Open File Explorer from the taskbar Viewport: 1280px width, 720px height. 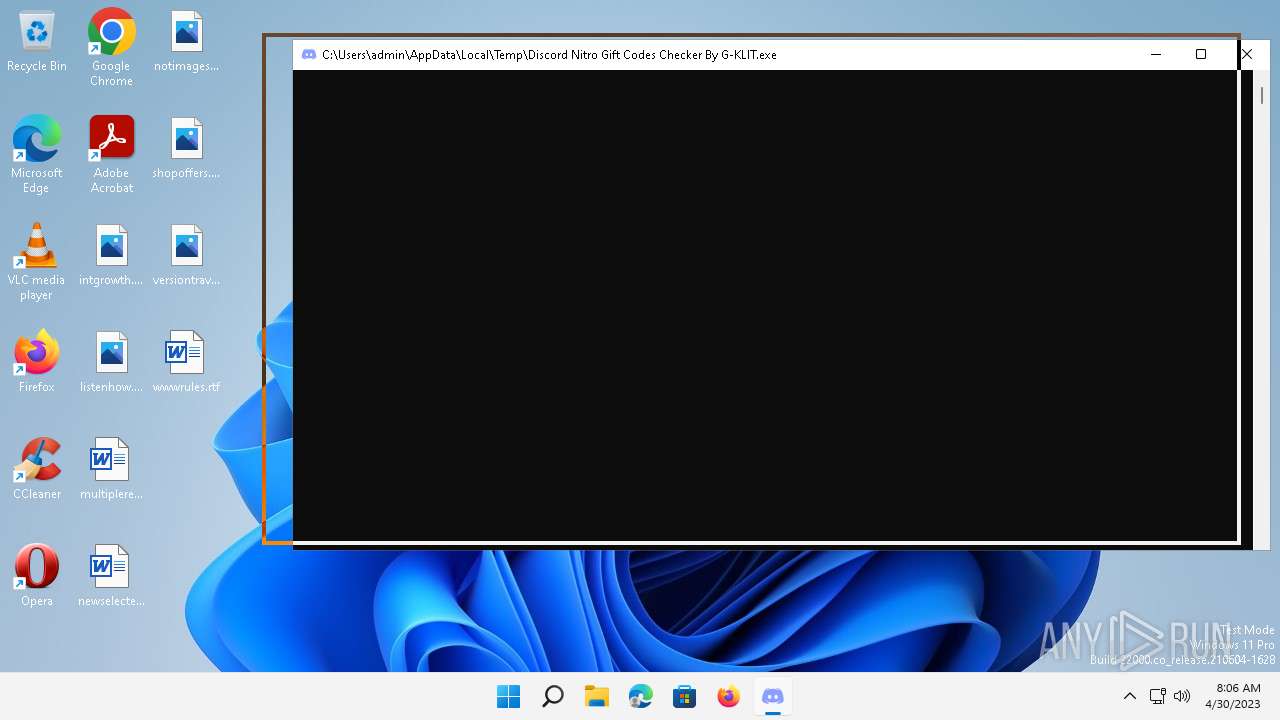click(597, 696)
